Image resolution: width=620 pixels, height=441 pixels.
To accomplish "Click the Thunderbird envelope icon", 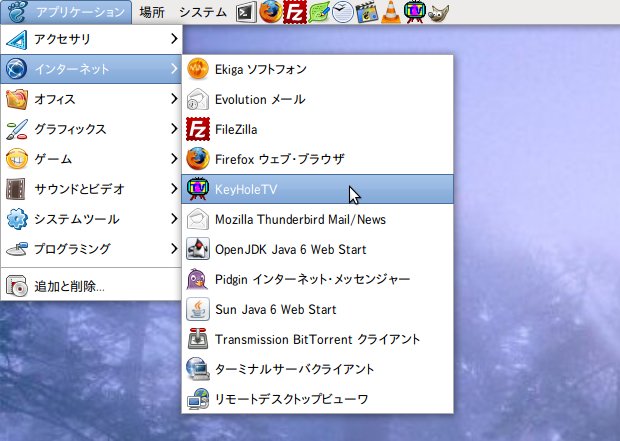I will (198, 219).
